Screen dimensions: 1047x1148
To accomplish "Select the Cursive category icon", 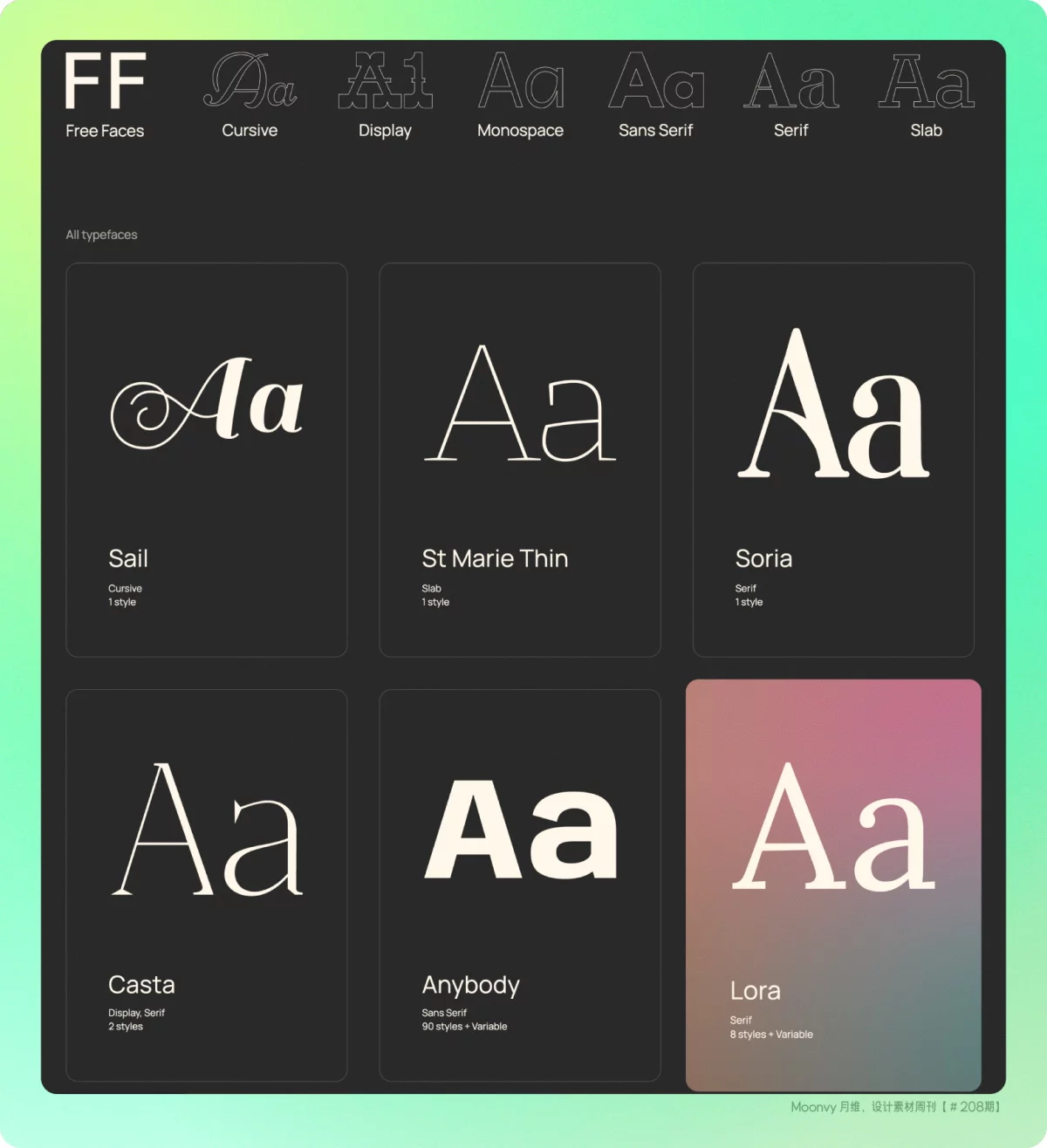I will pos(250,80).
